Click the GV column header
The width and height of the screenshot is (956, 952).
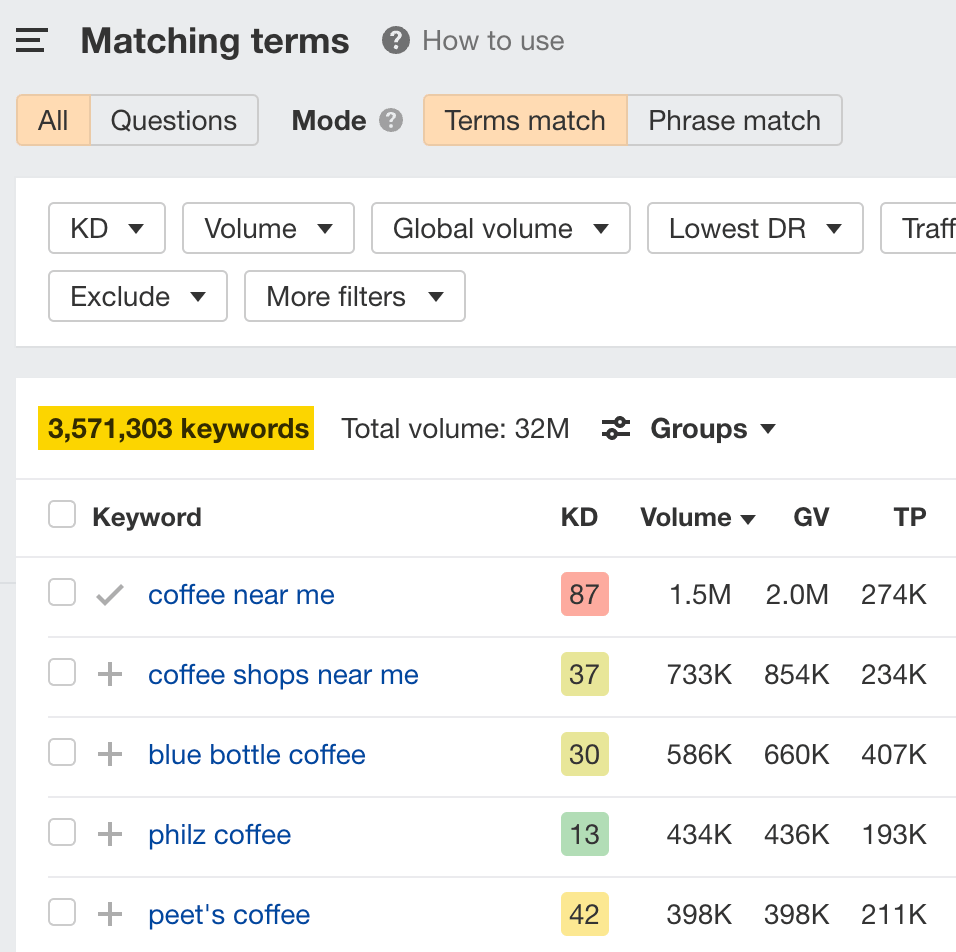click(811, 517)
